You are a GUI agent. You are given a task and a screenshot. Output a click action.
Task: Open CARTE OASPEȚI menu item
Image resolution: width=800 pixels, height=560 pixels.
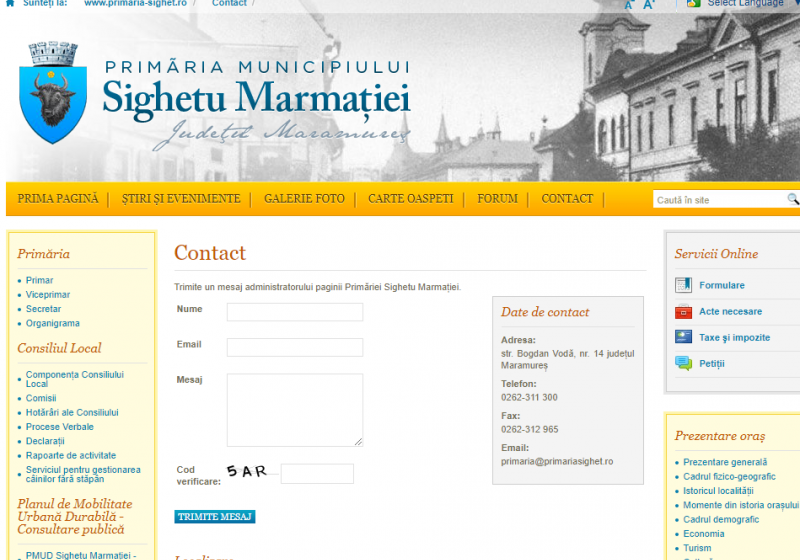coord(411,198)
